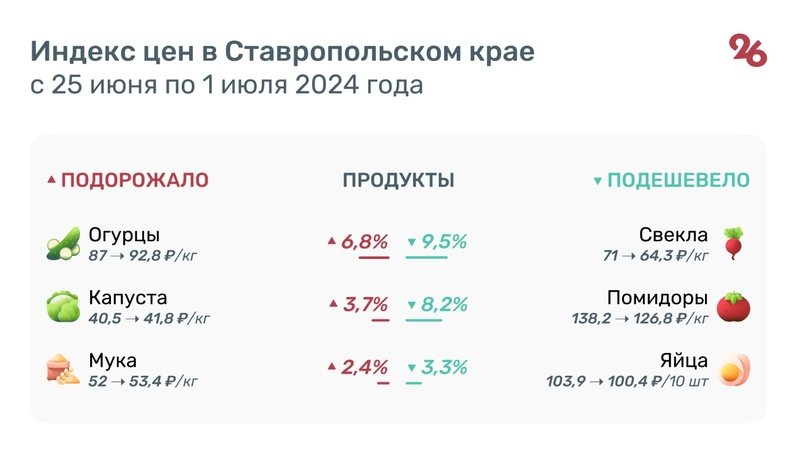Viewport: 800px width, 452px height.
Task: Click the tomato icon next to Помидоры
Action: 734,306
